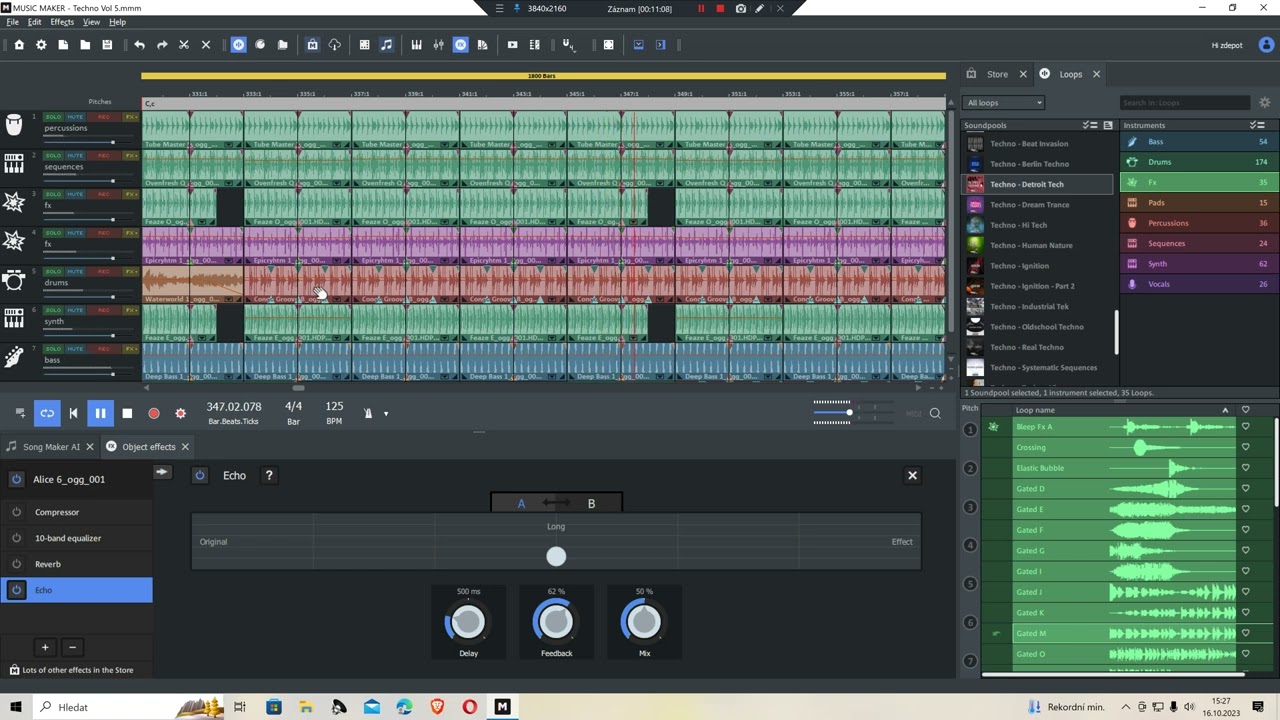Viewport: 1280px width, 720px height.
Task: Solo the percussions track
Action: [52, 117]
